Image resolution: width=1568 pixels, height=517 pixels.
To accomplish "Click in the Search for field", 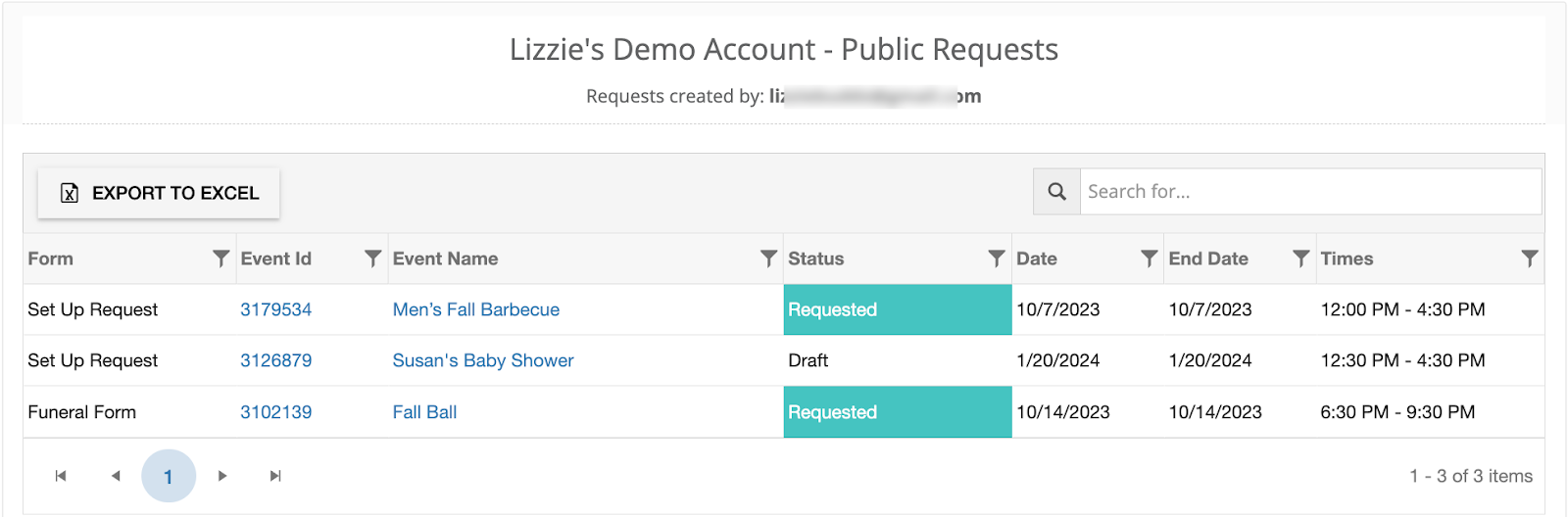I will (x=1309, y=192).
